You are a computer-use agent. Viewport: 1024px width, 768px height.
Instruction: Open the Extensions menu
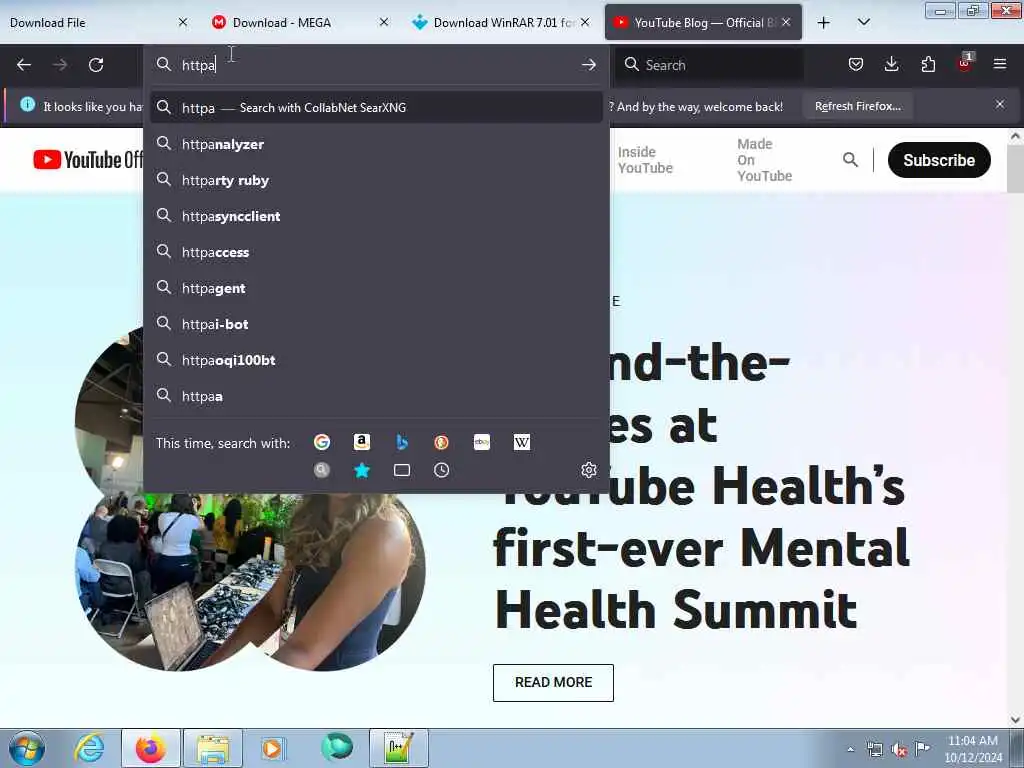coord(928,64)
